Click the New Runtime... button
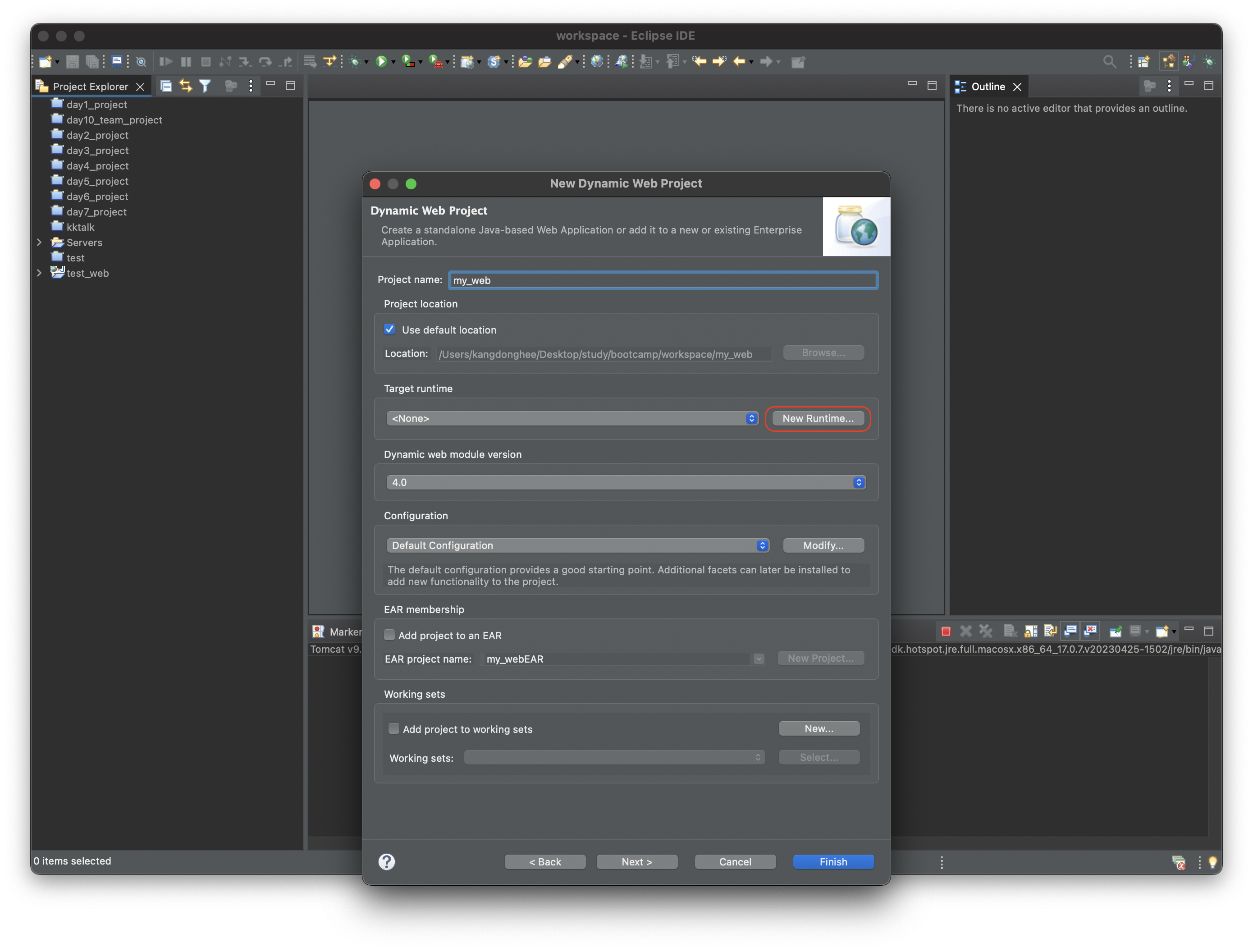The height and width of the screenshot is (952, 1253). [x=818, y=418]
